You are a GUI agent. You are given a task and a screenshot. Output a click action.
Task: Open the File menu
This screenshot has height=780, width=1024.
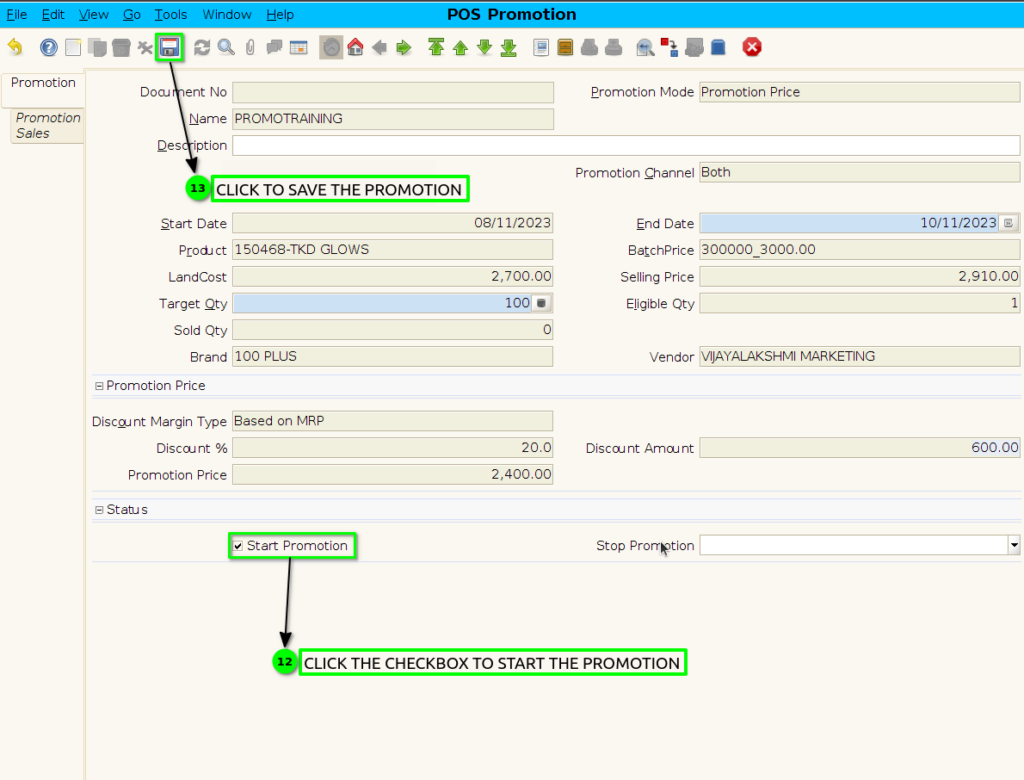[x=17, y=14]
